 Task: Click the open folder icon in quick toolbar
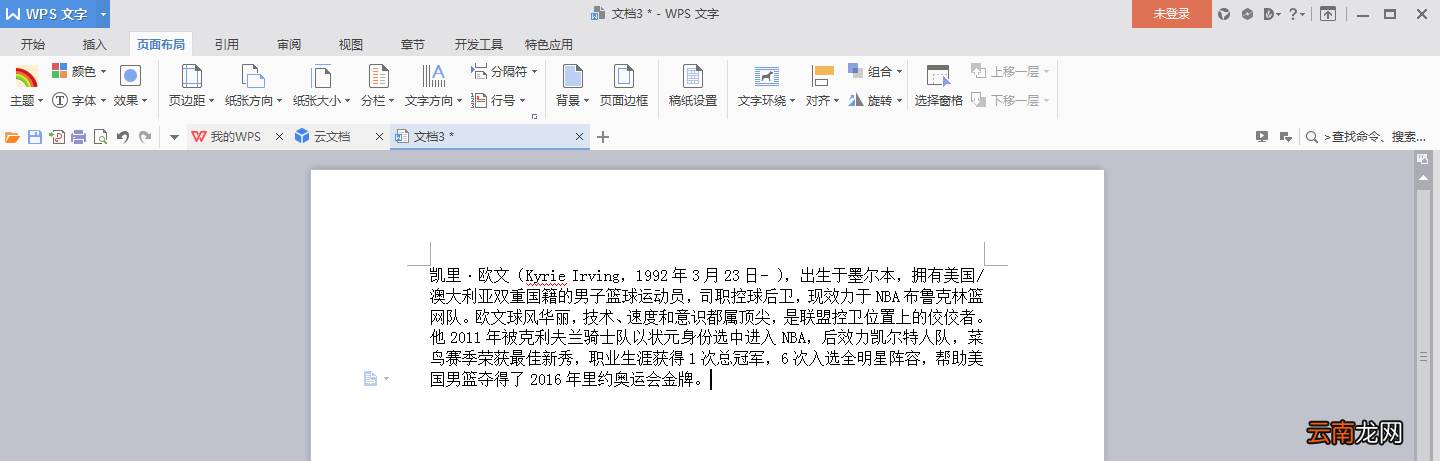(12, 137)
